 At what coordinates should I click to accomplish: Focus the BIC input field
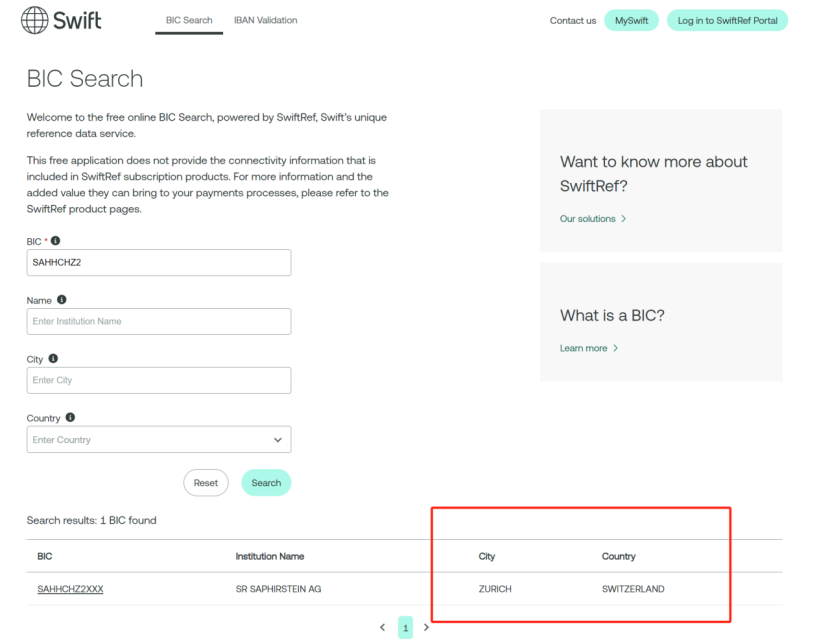[x=159, y=262]
